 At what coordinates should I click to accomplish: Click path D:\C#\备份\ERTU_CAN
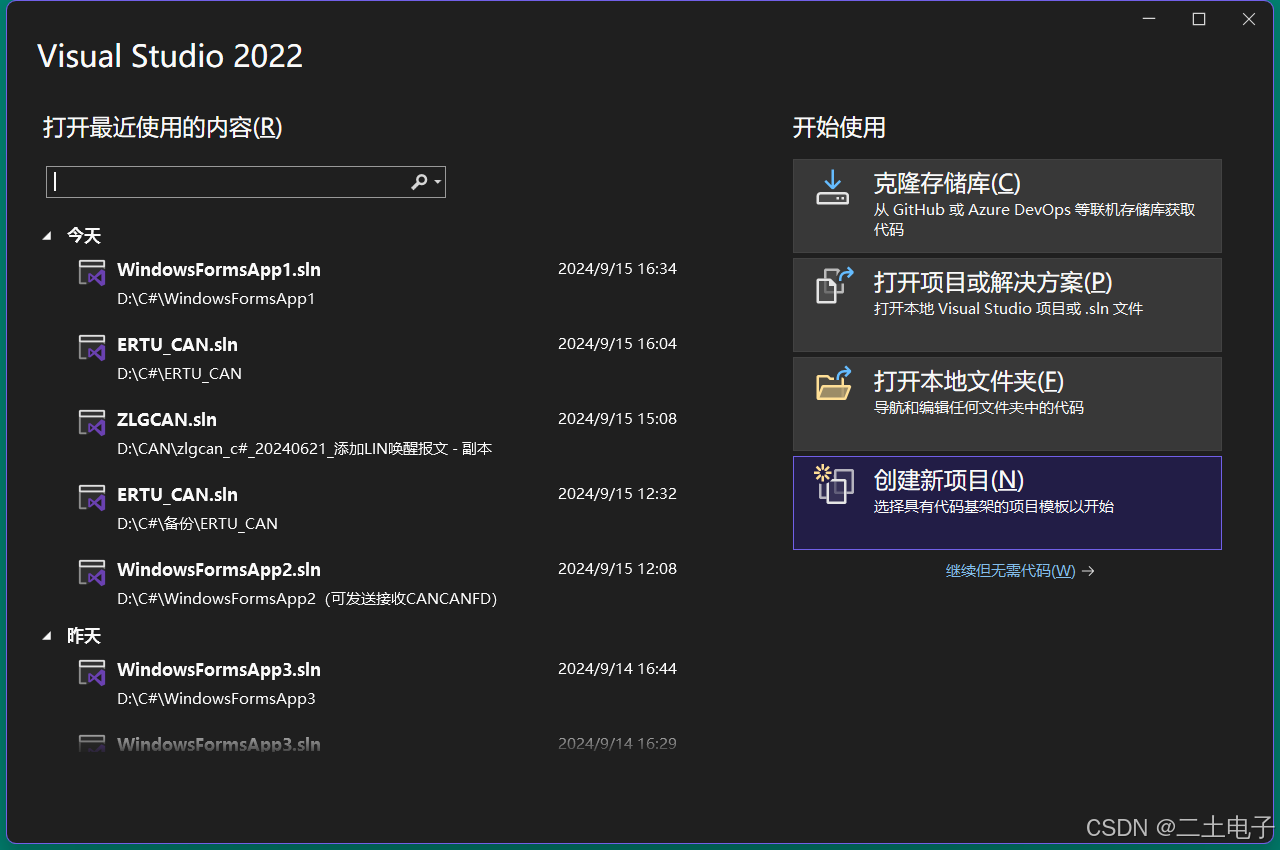point(197,524)
